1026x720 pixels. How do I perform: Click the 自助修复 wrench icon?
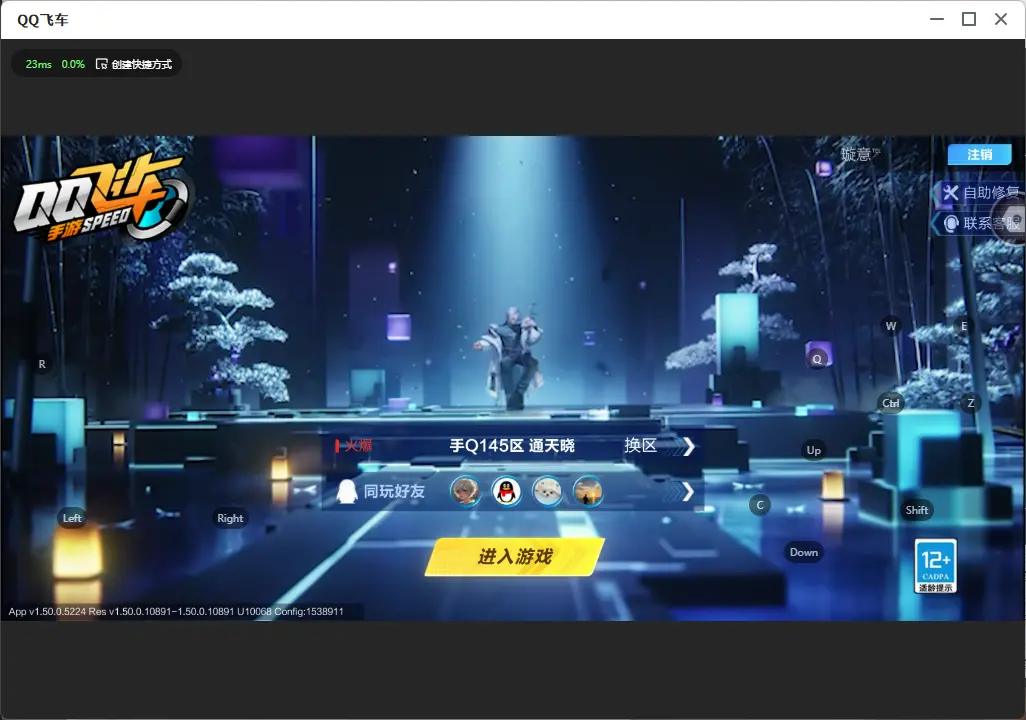point(951,192)
